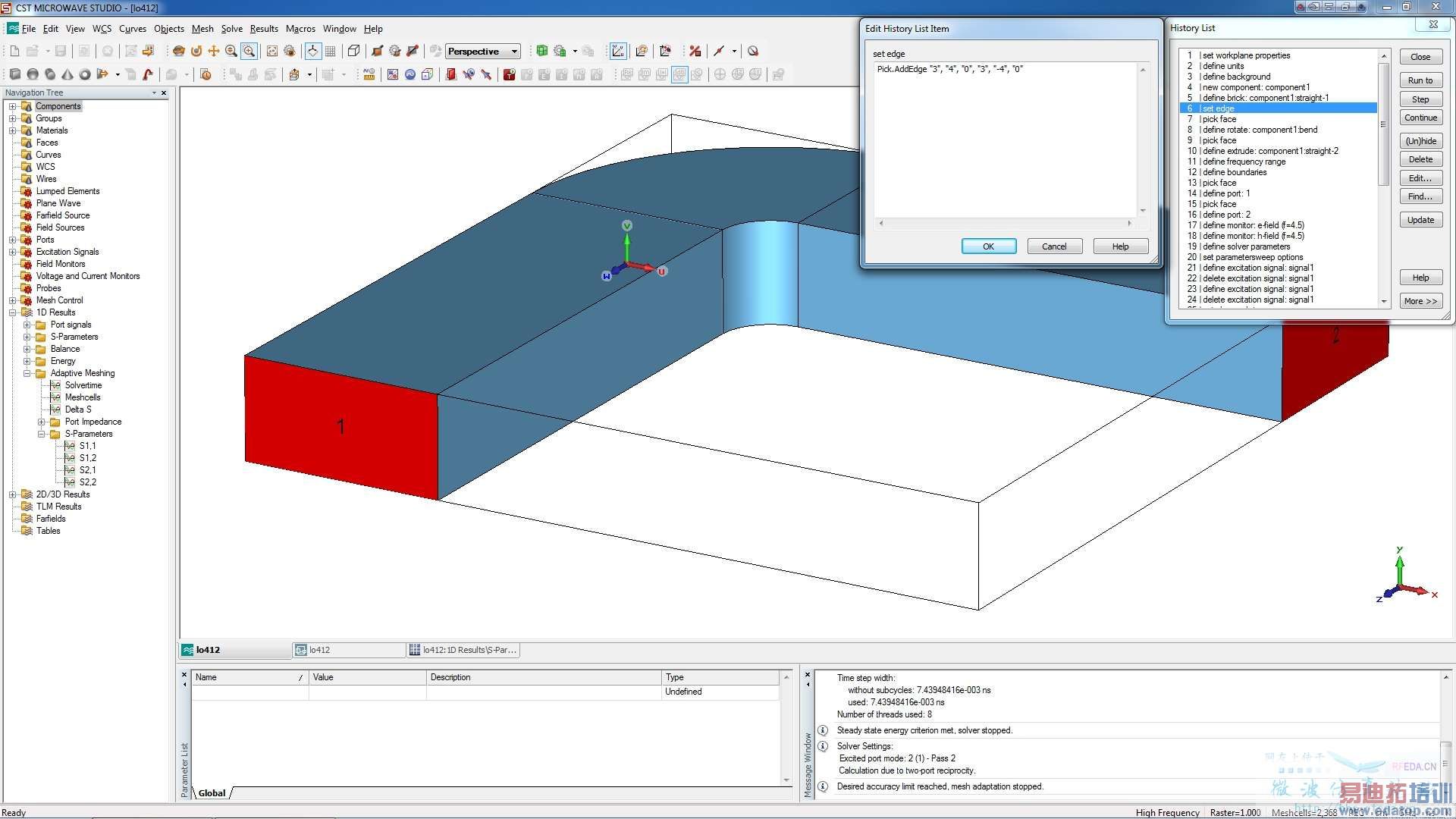Image resolution: width=1456 pixels, height=819 pixels.
Task: Click the new file icon
Action: (14, 51)
